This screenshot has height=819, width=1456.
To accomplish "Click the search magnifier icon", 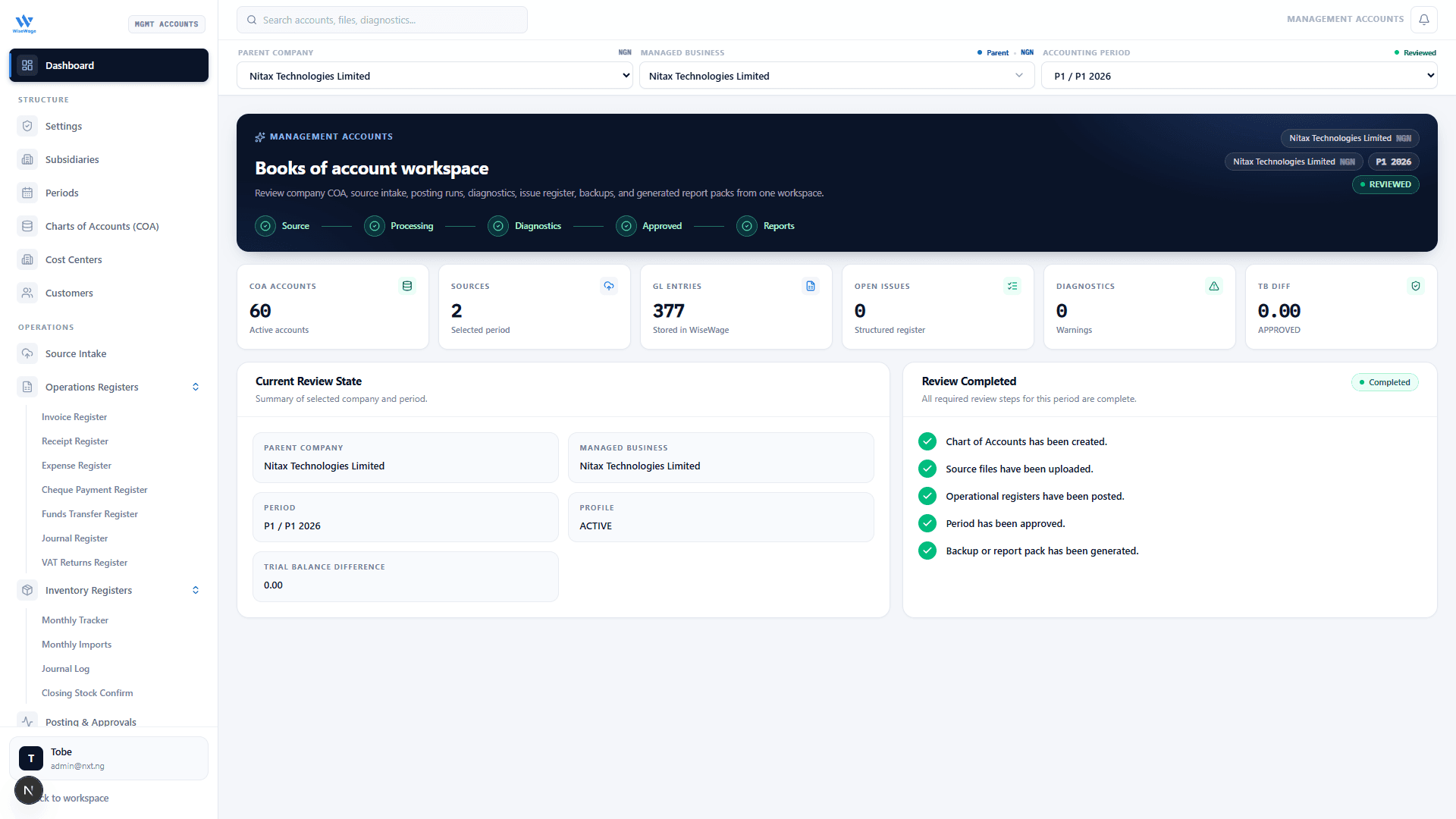I will coord(252,20).
